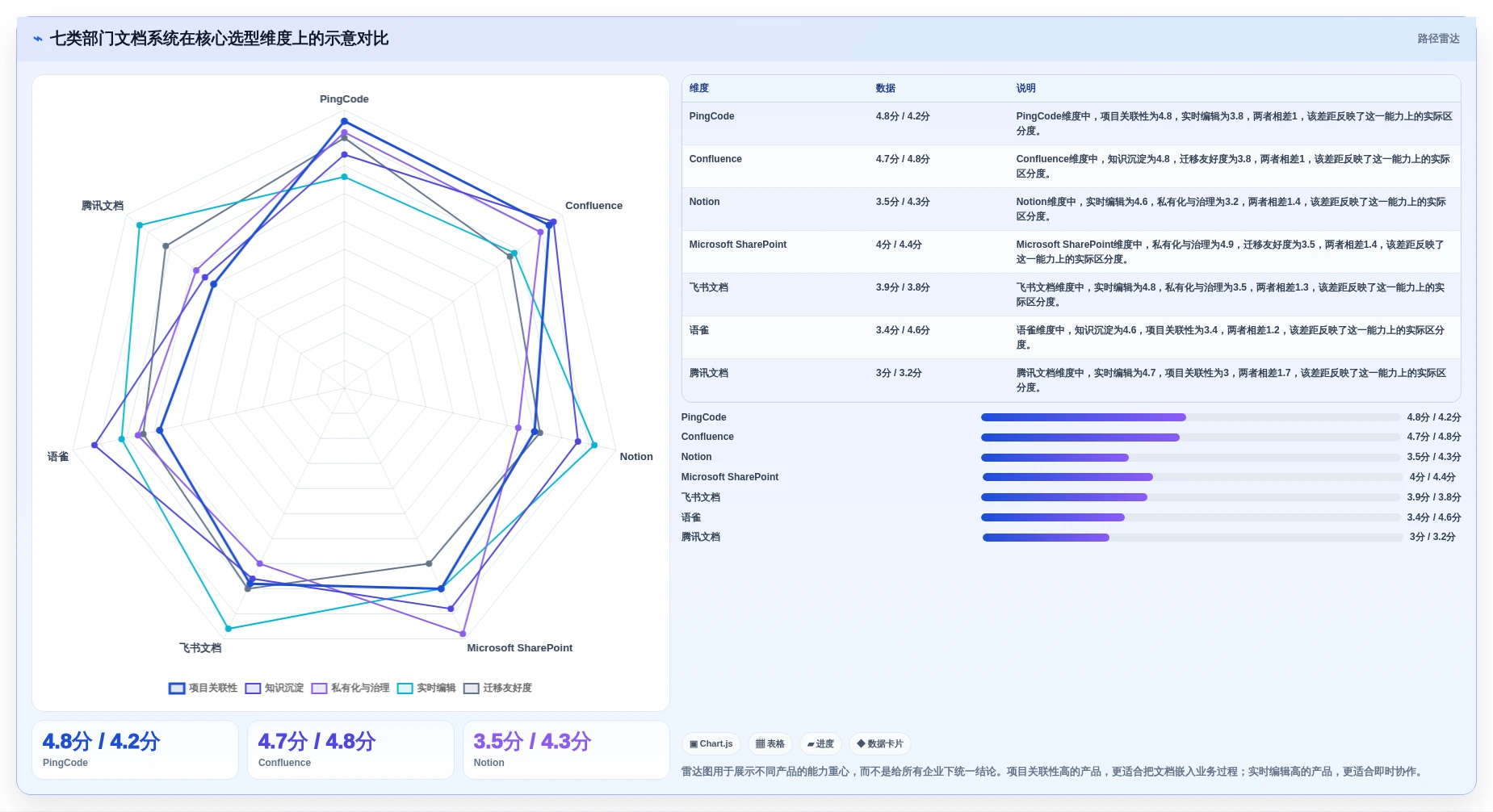Click the 实时编辑 legend color box

coord(405,689)
